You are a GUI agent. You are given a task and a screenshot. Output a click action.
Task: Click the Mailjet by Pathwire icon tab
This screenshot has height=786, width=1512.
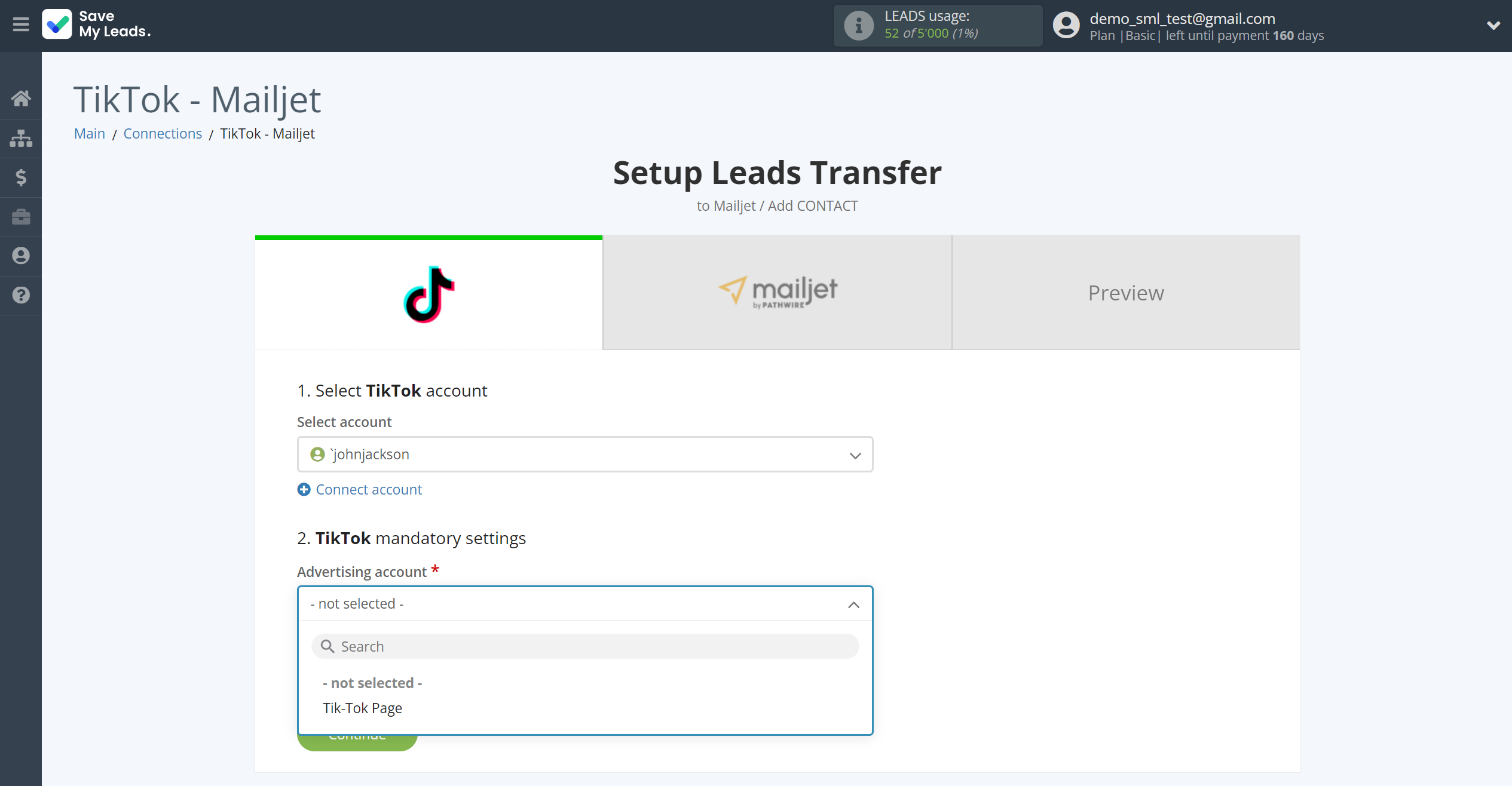coord(778,292)
